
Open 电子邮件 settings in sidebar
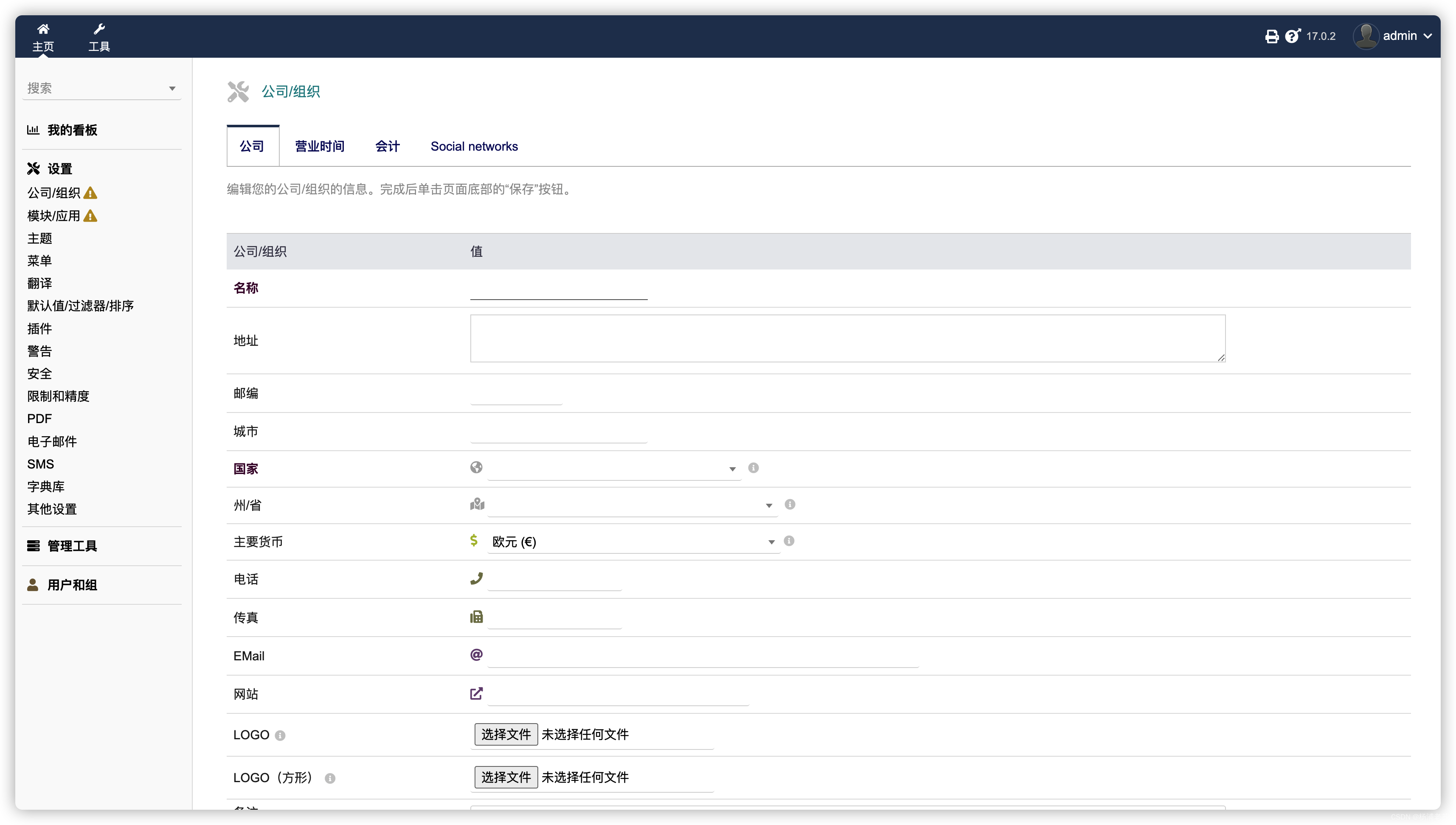52,441
